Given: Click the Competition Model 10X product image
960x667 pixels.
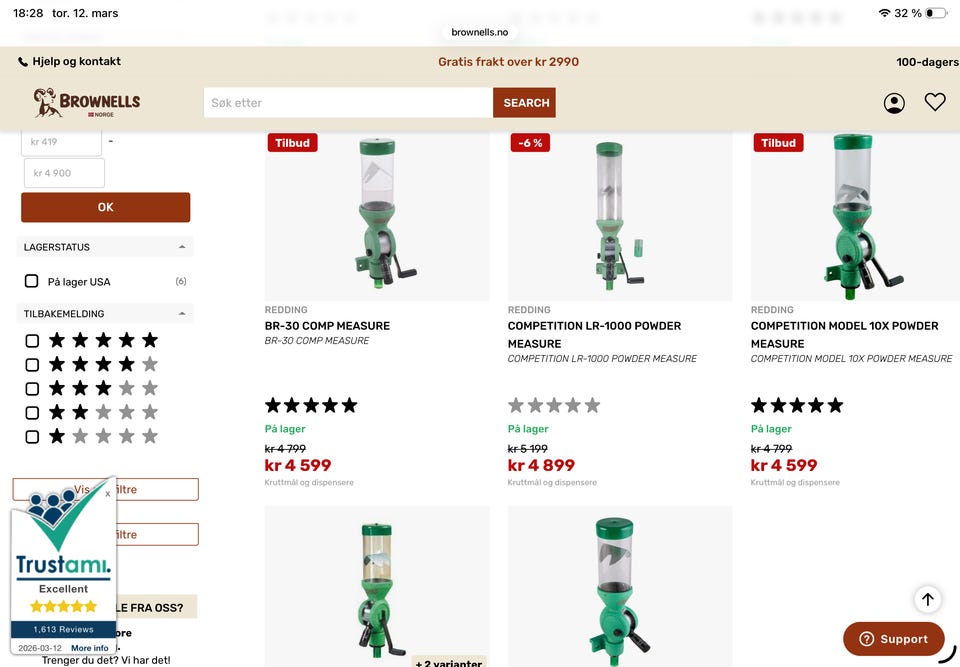Looking at the screenshot, I should [855, 216].
